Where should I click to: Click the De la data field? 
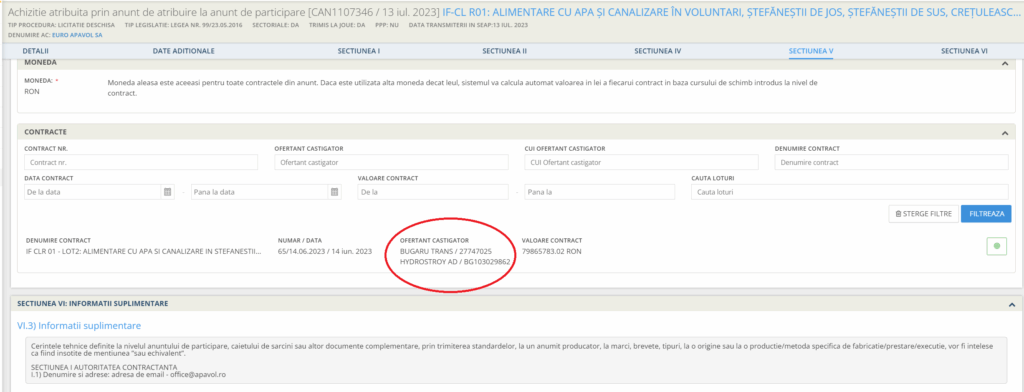click(x=92, y=192)
